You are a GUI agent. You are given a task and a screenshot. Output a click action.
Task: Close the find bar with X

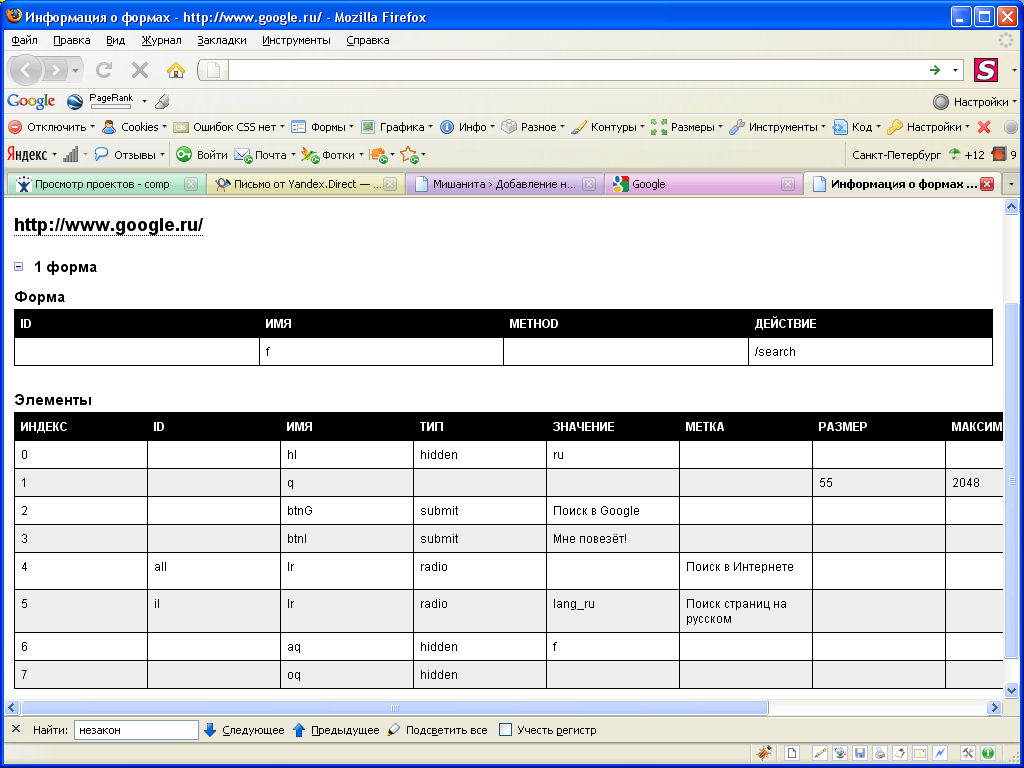point(16,729)
